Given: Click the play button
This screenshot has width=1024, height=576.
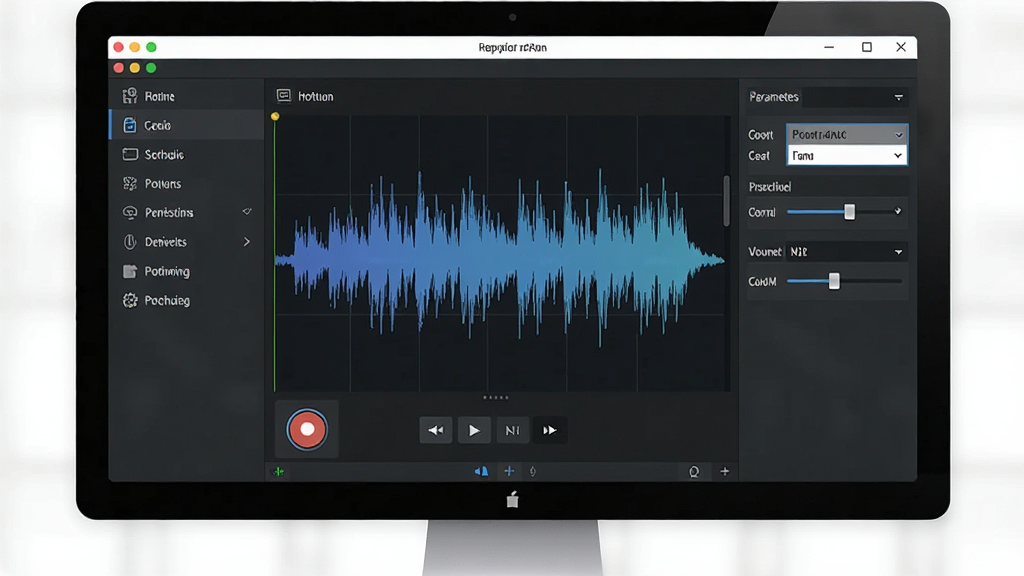Looking at the screenshot, I should (474, 430).
